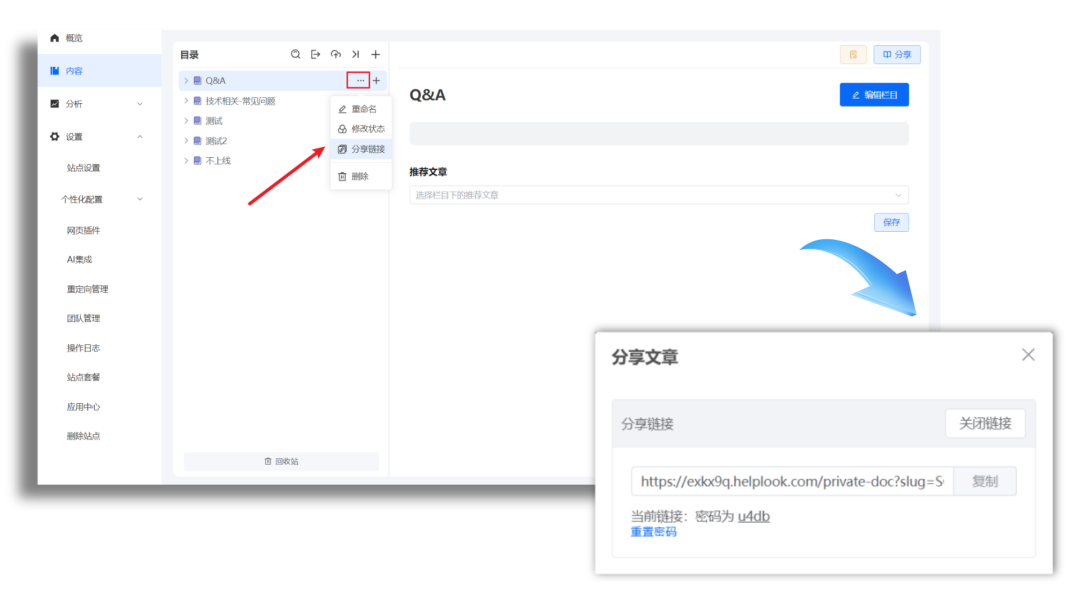This screenshot has width=1080, height=608.
Task: Click the 编辑栏目 button
Action: [874, 94]
